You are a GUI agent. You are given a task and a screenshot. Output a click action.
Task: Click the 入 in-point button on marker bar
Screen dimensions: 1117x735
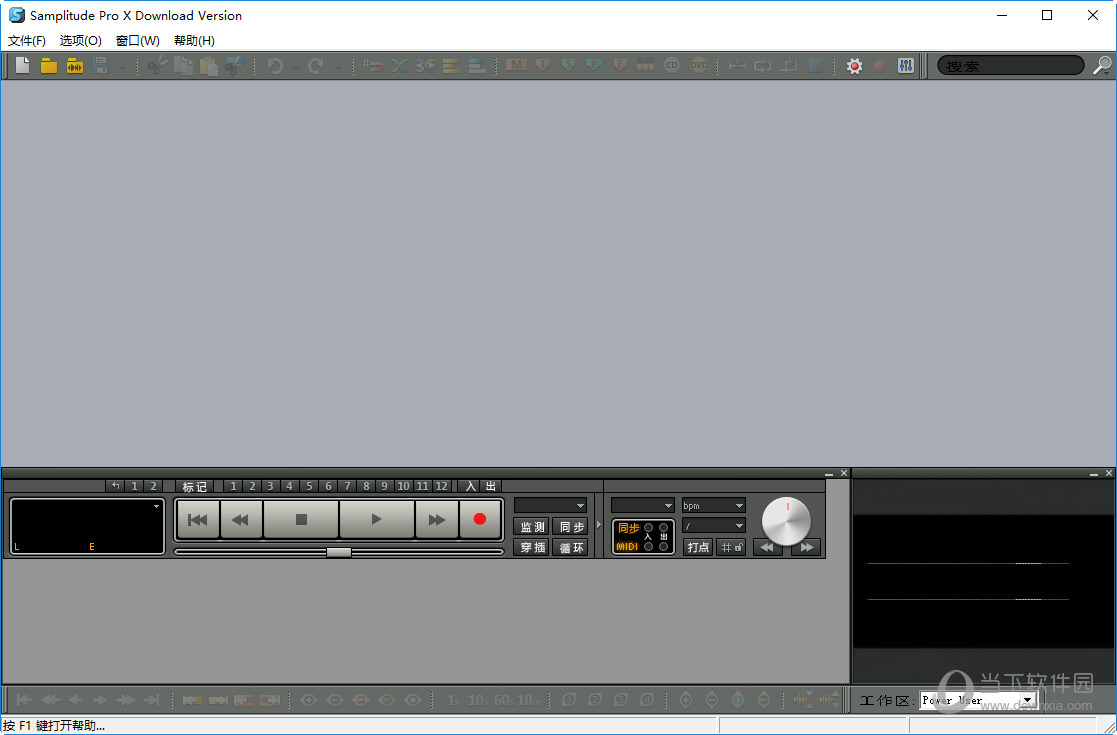pos(471,486)
